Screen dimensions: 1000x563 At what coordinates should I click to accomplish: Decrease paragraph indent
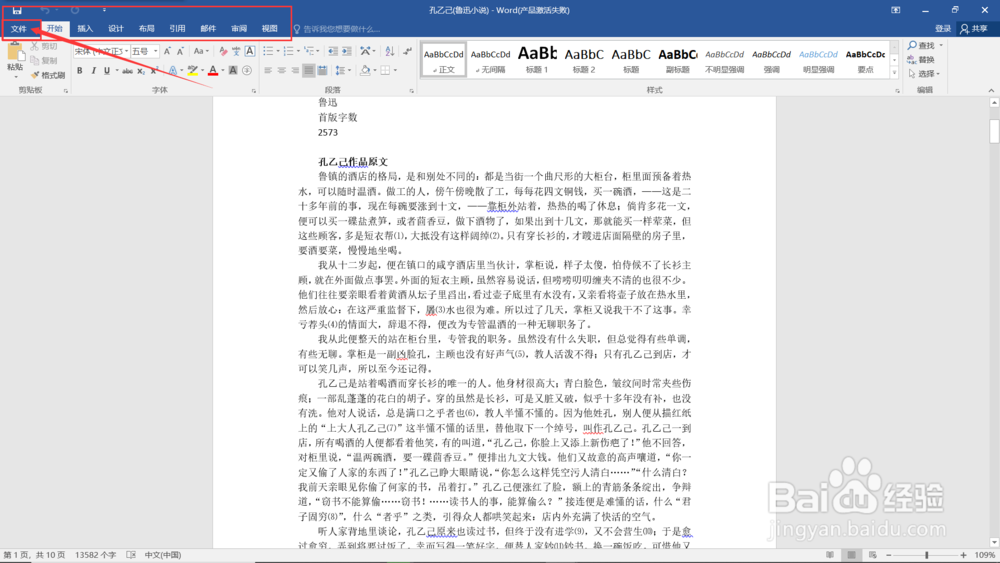point(332,51)
